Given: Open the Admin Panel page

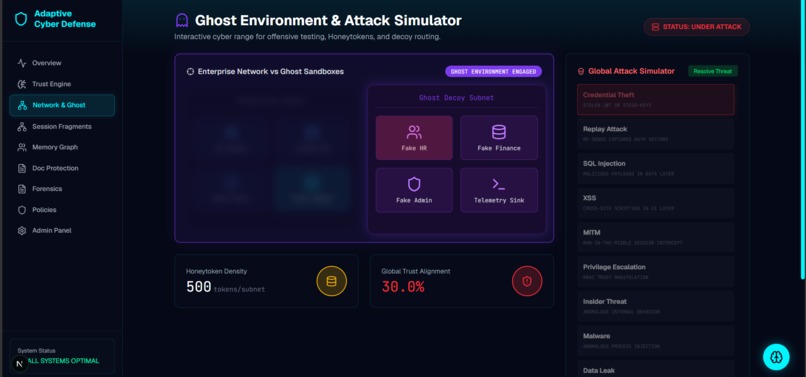Looking at the screenshot, I should (x=62, y=230).
